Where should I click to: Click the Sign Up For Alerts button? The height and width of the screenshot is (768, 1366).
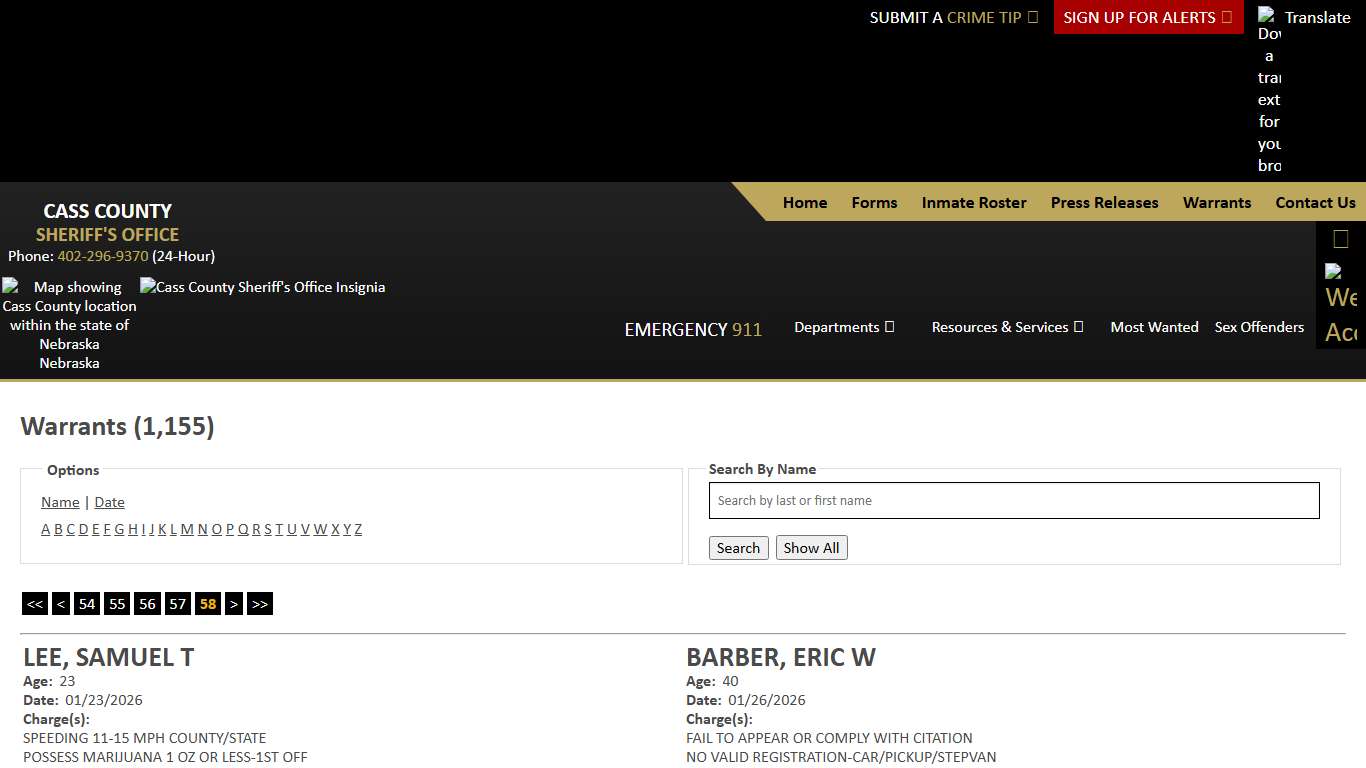1147,17
